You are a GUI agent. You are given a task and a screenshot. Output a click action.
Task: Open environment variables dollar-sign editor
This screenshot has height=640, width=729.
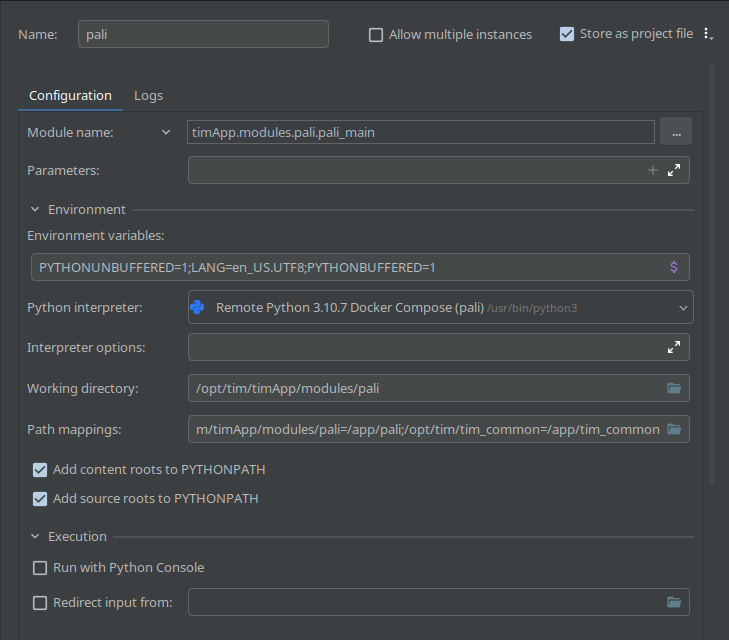click(674, 268)
